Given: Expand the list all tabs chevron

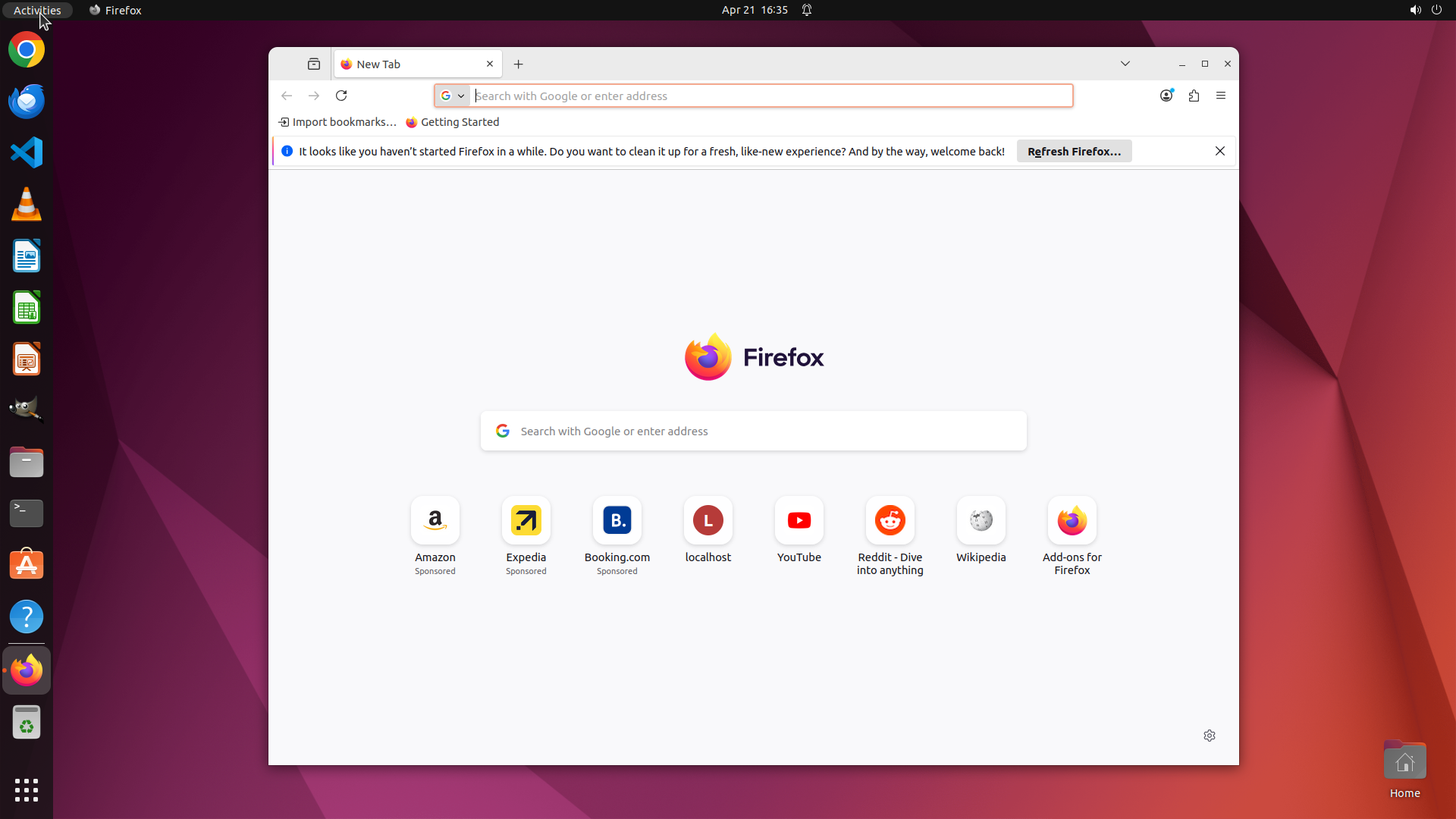Looking at the screenshot, I should click(1125, 64).
